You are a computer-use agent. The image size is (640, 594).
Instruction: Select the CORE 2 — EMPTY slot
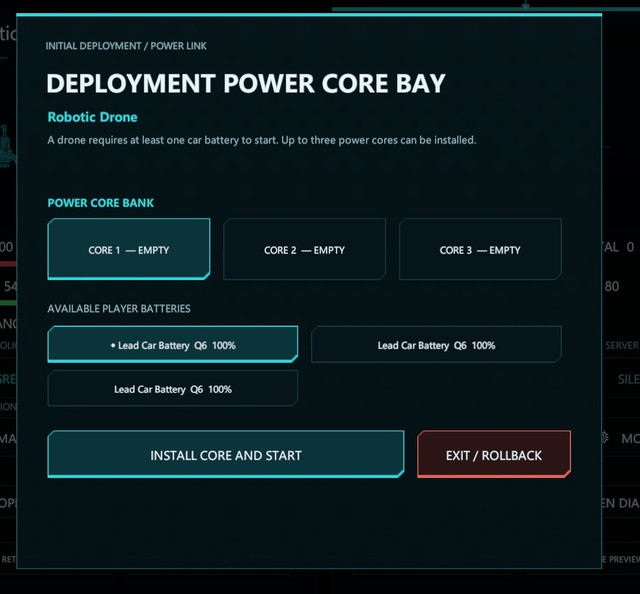coord(304,249)
